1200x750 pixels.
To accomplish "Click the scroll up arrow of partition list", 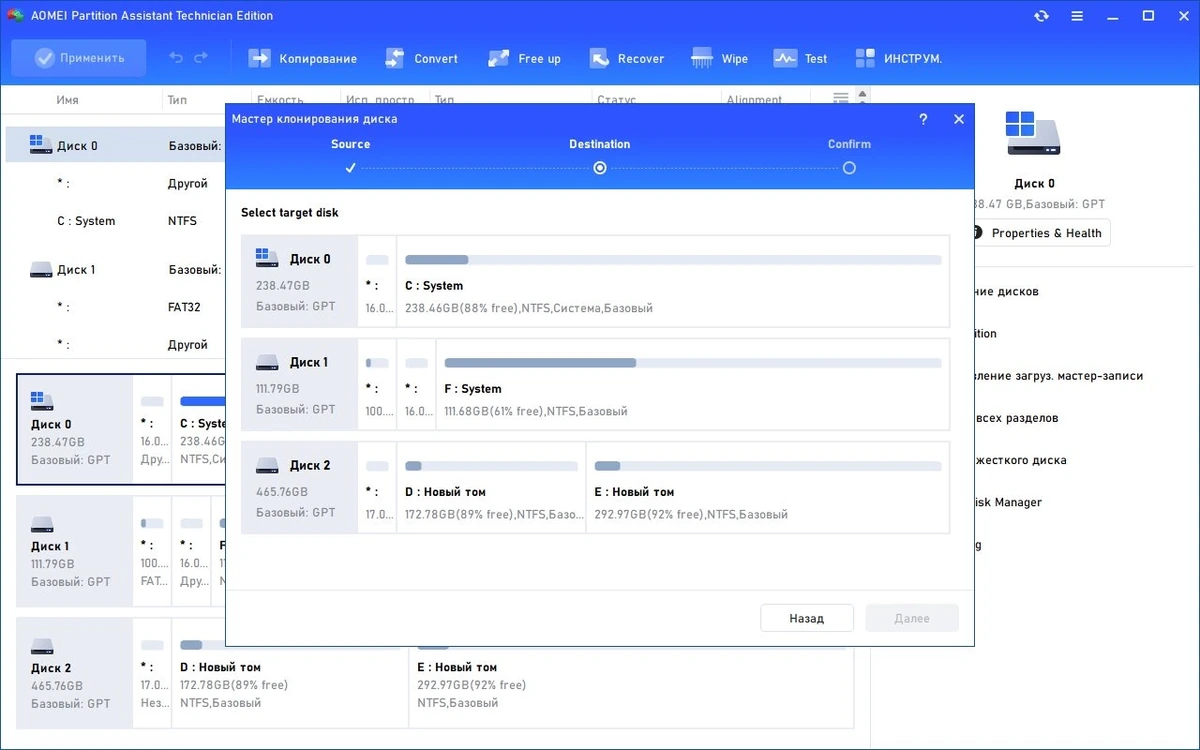I will click(862, 94).
